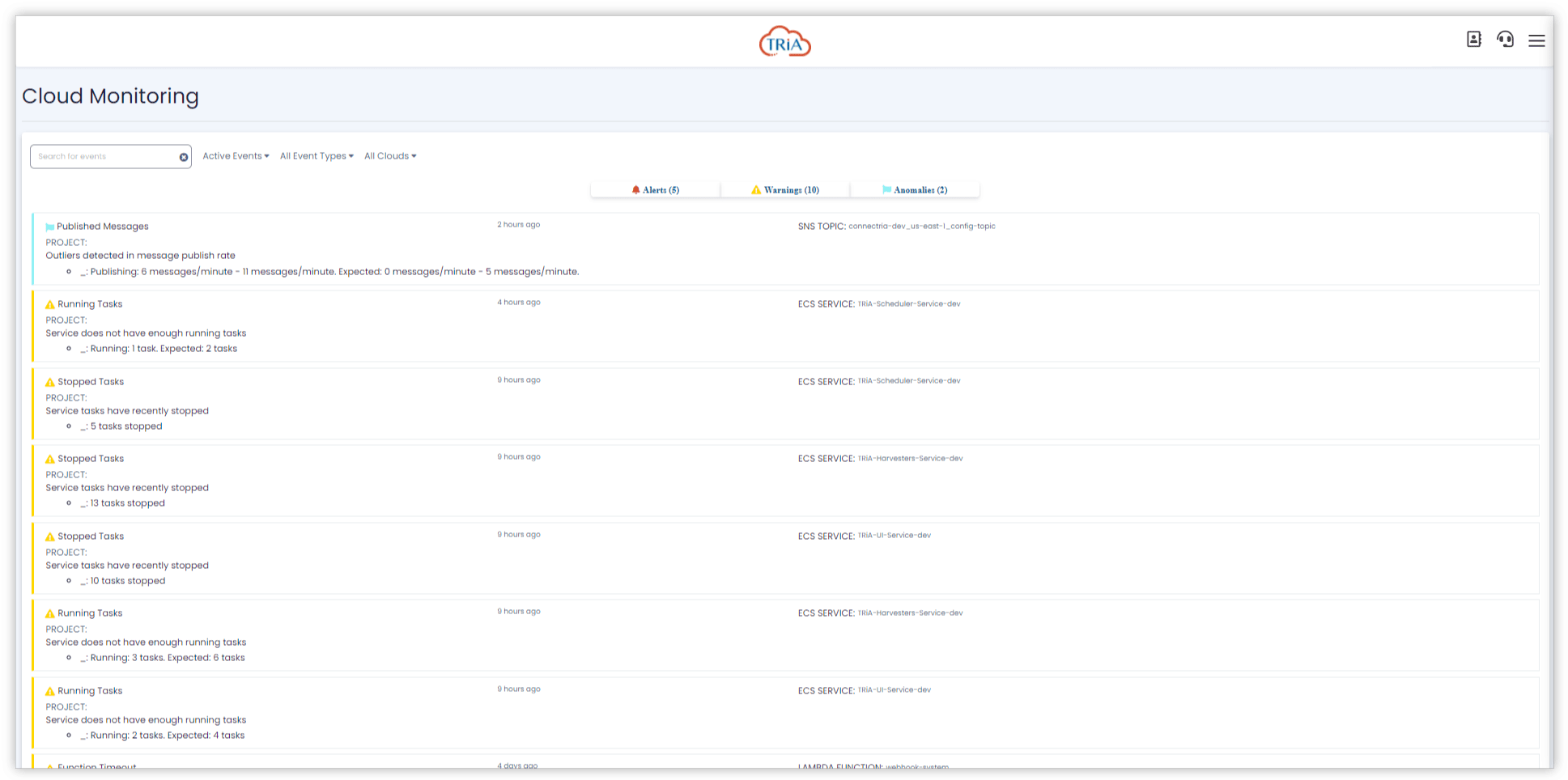Open the All Event Types dropdown
The height and width of the screenshot is (780, 1568).
pos(317,156)
